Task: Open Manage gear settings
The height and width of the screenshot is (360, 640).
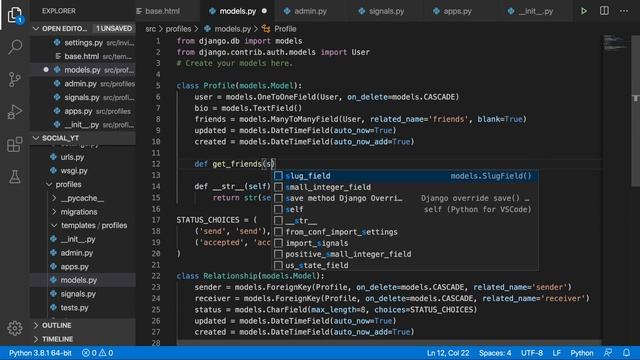Action: tap(15, 328)
